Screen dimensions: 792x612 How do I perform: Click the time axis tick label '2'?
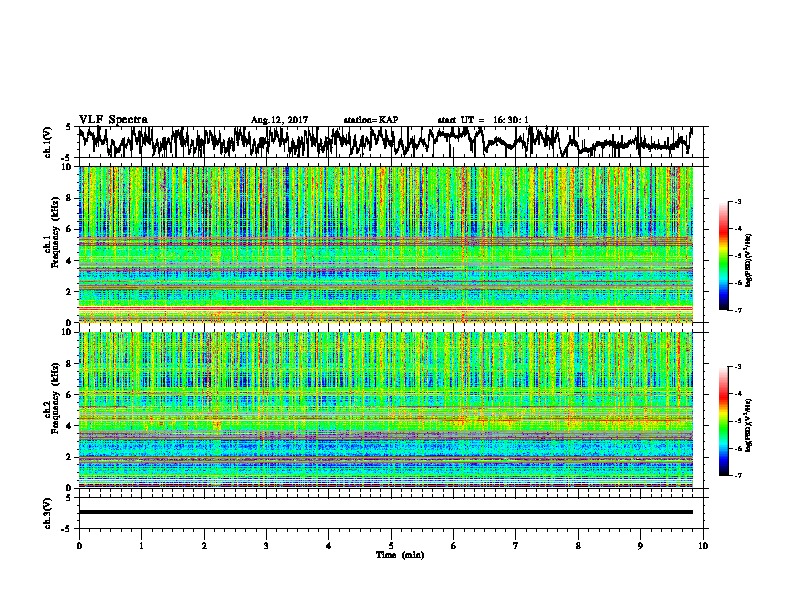(x=204, y=546)
